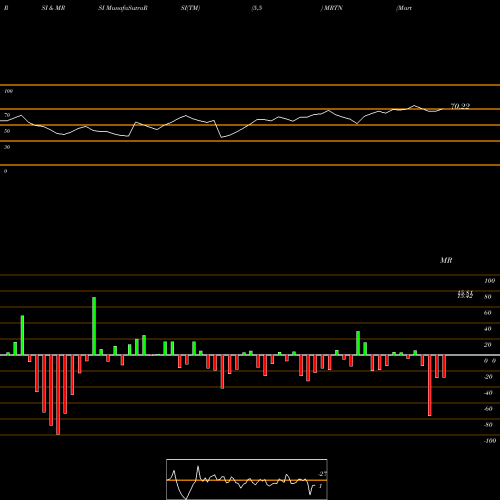The image size is (500, 500).
Task: Click the MR axis label 40
Action: tap(488, 329)
